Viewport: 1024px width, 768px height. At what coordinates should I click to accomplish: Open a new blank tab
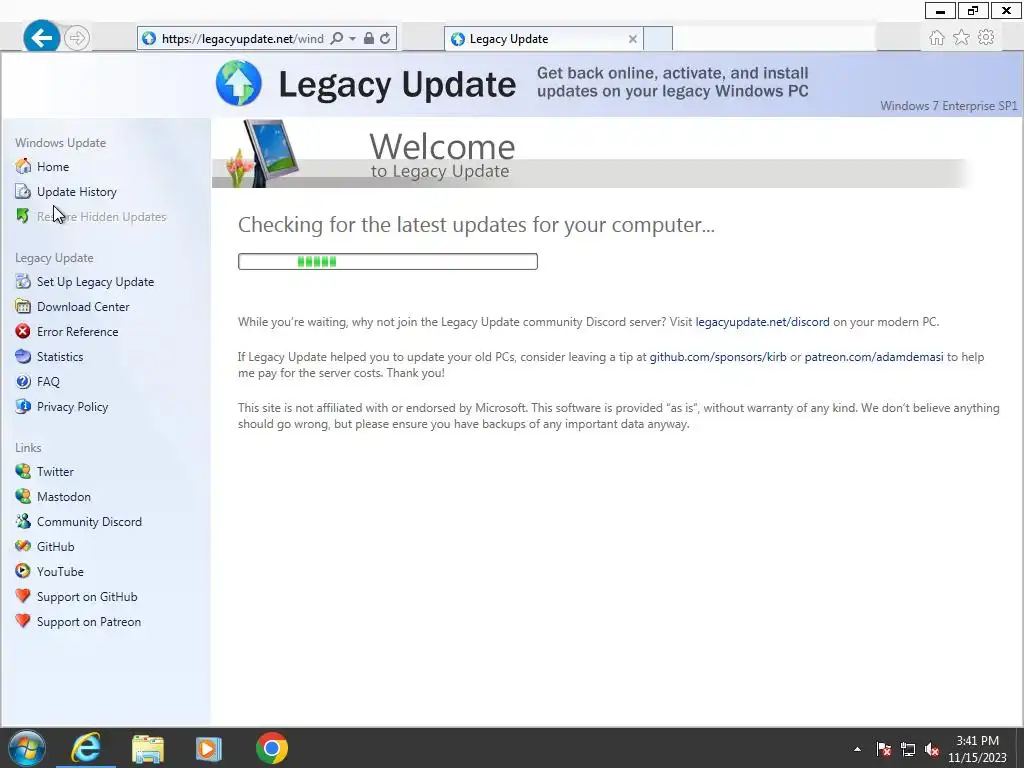pos(658,39)
